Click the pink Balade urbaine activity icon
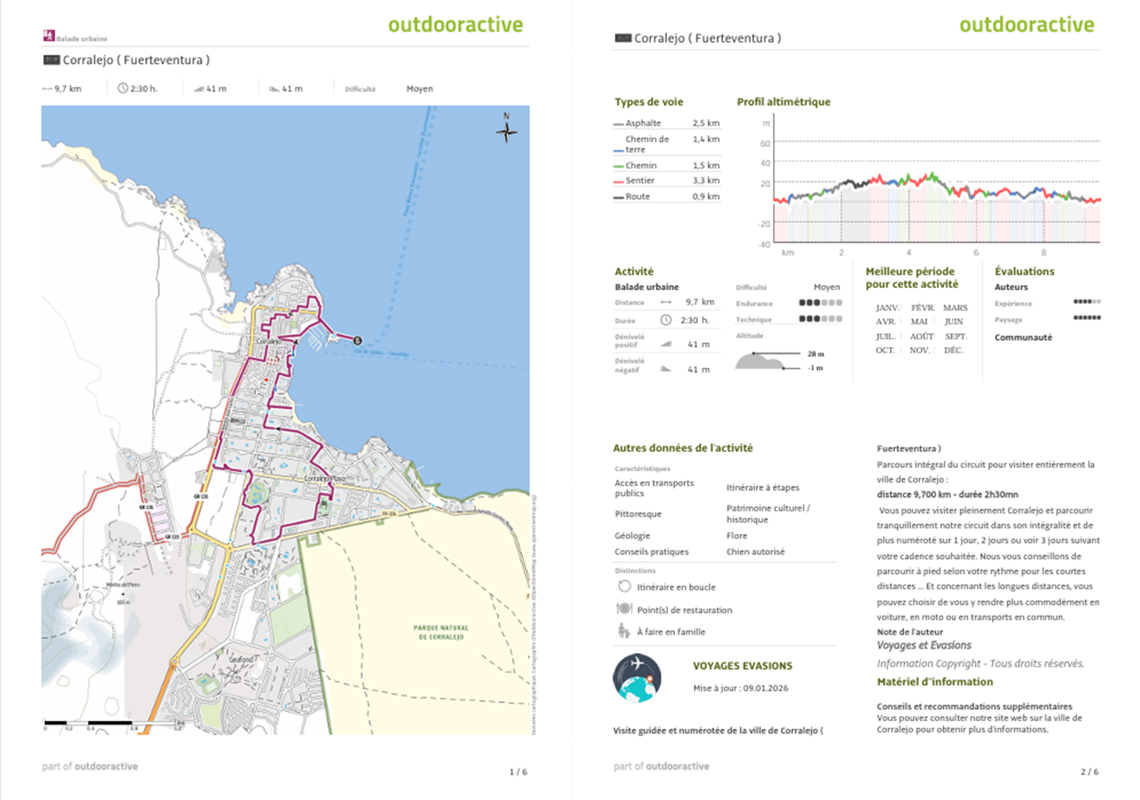Viewport: 1140px width, 800px height. (48, 36)
